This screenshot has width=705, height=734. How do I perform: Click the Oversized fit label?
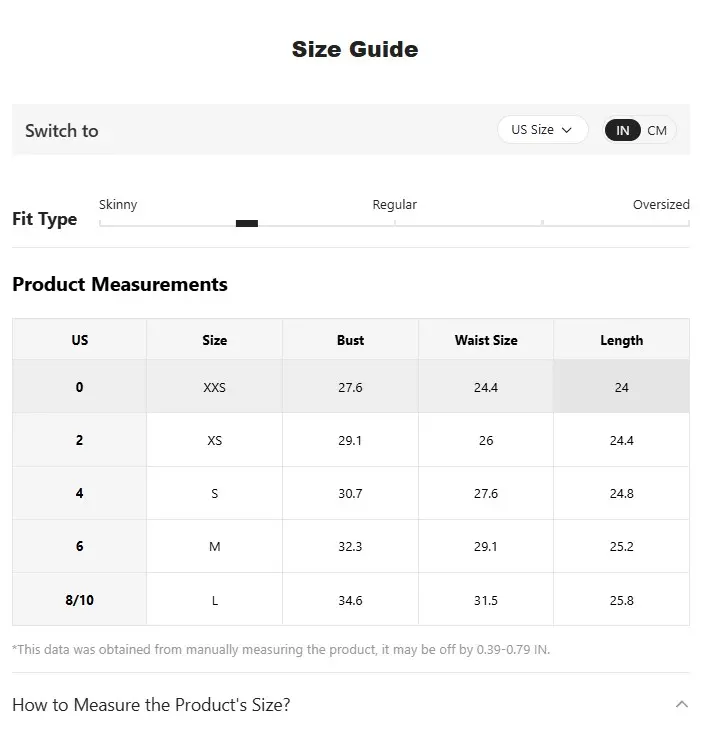tap(661, 204)
